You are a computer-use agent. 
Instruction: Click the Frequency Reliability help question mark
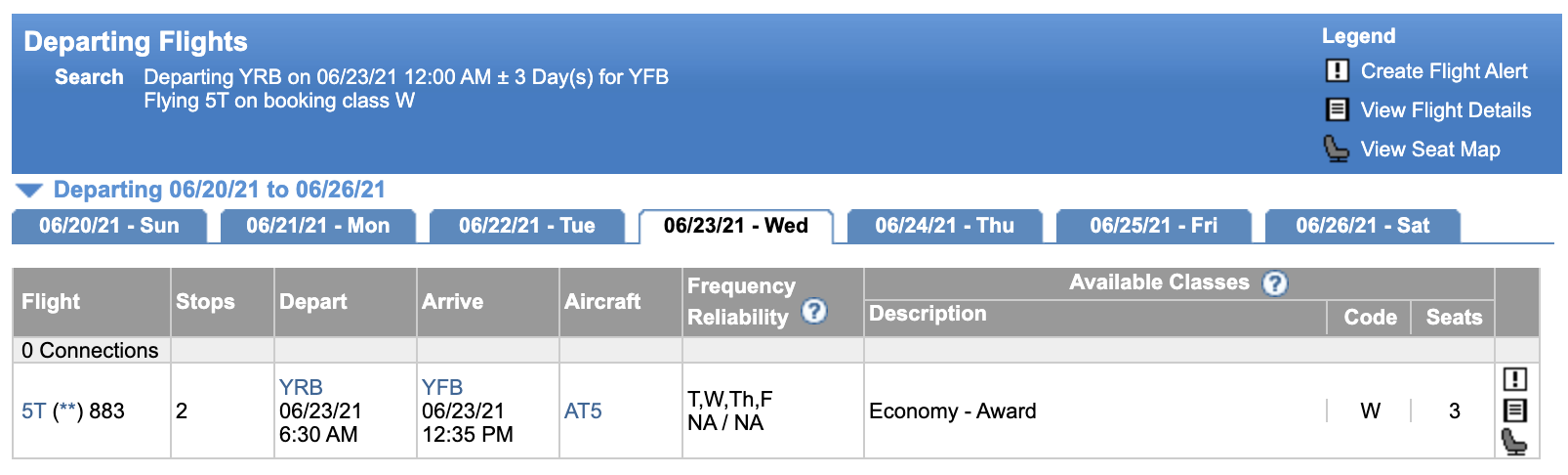click(814, 312)
